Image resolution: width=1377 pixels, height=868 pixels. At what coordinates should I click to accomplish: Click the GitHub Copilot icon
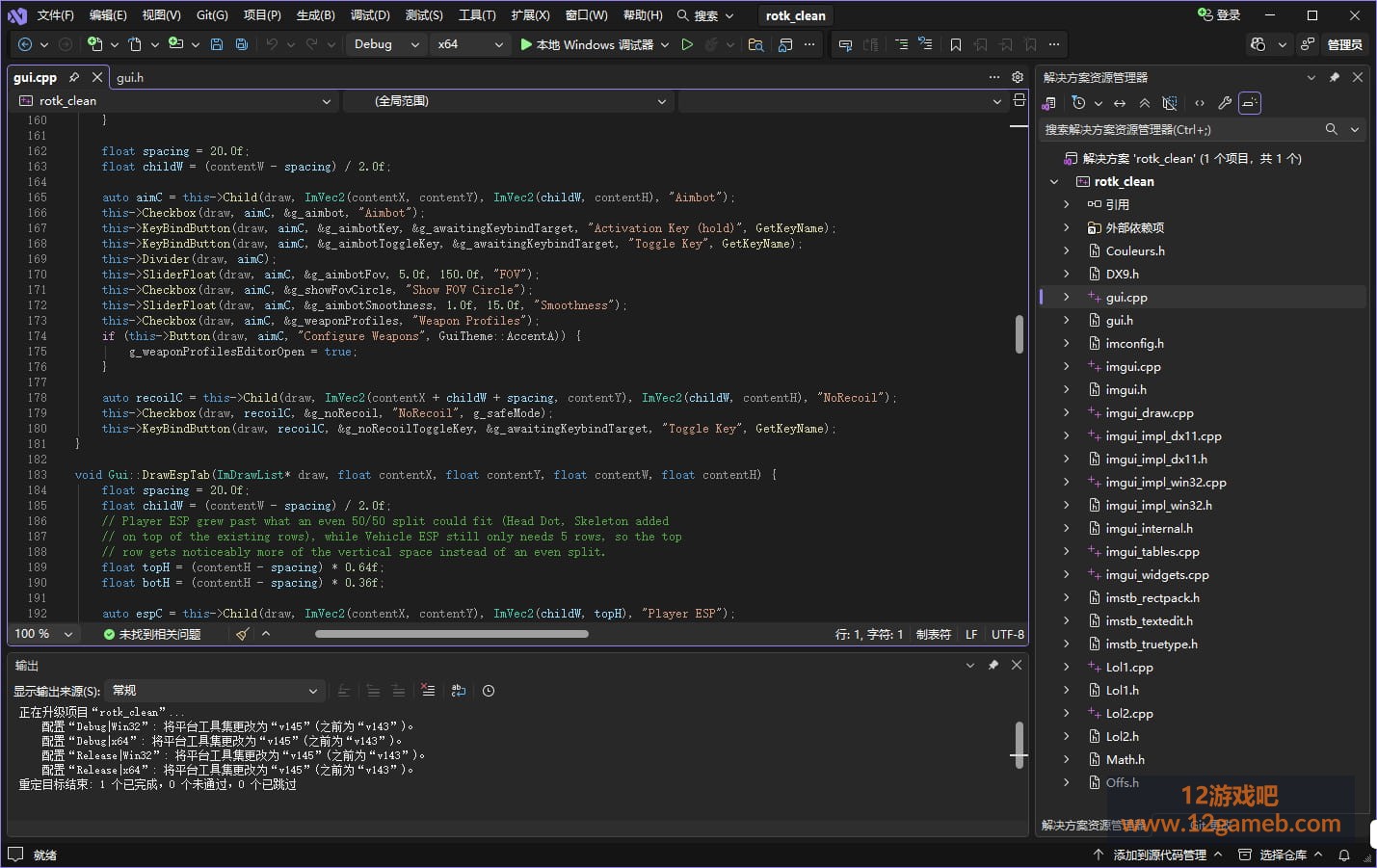tap(1258, 44)
